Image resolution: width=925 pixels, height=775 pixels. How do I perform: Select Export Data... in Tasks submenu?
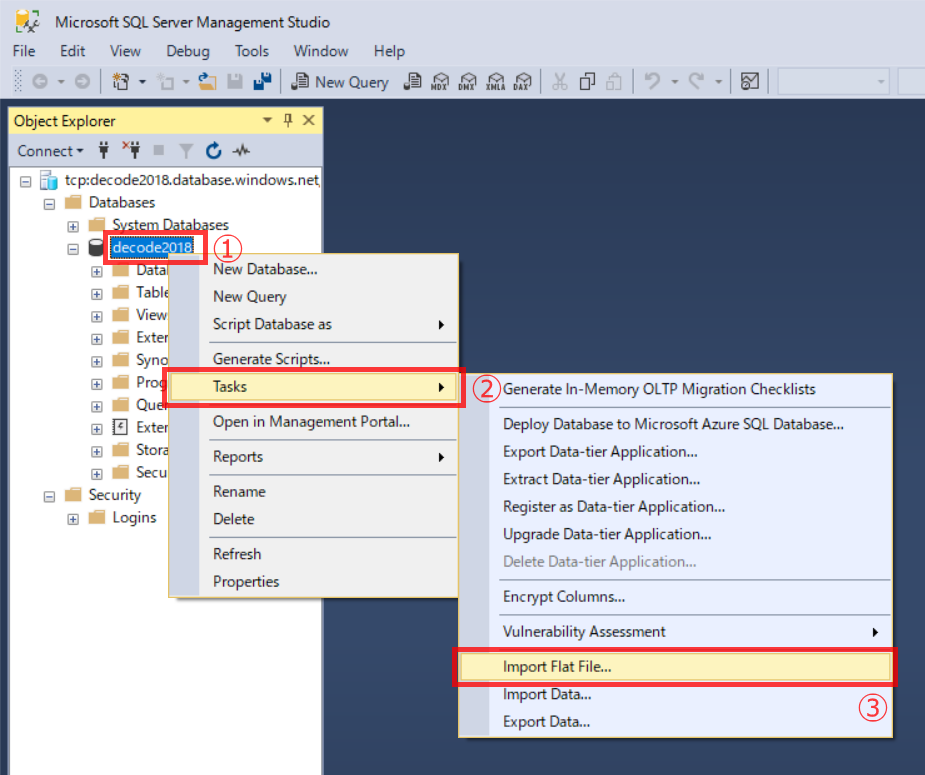click(x=675, y=721)
